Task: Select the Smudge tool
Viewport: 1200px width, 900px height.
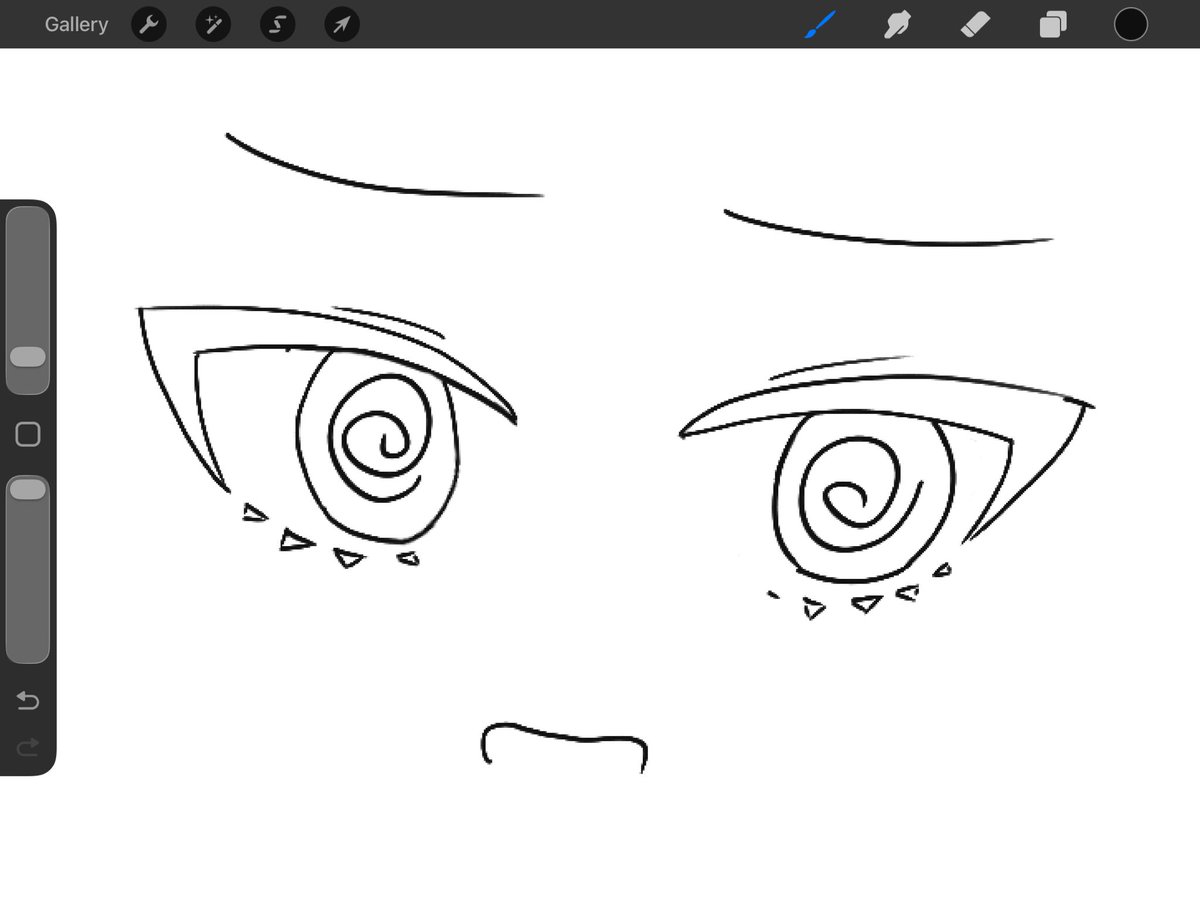Action: pyautogui.click(x=897, y=24)
